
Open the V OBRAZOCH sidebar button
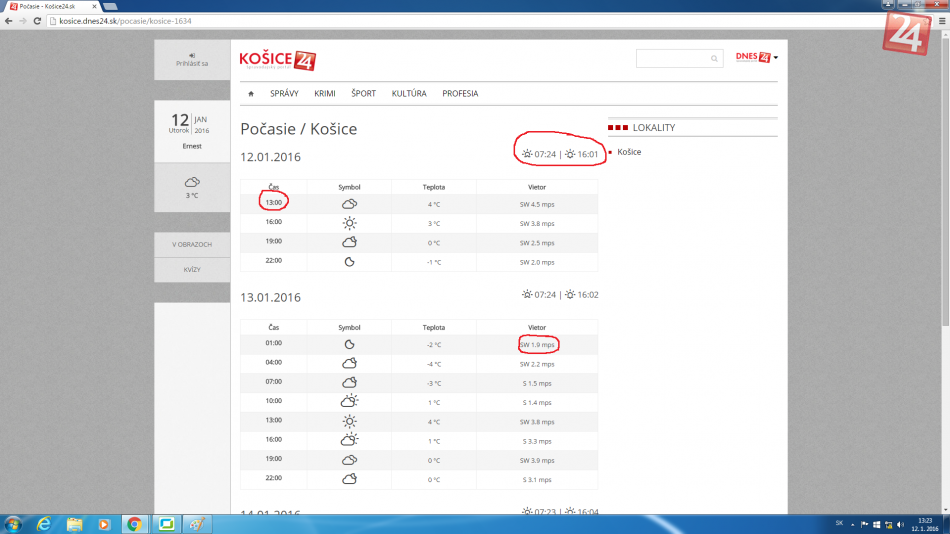click(x=191, y=244)
